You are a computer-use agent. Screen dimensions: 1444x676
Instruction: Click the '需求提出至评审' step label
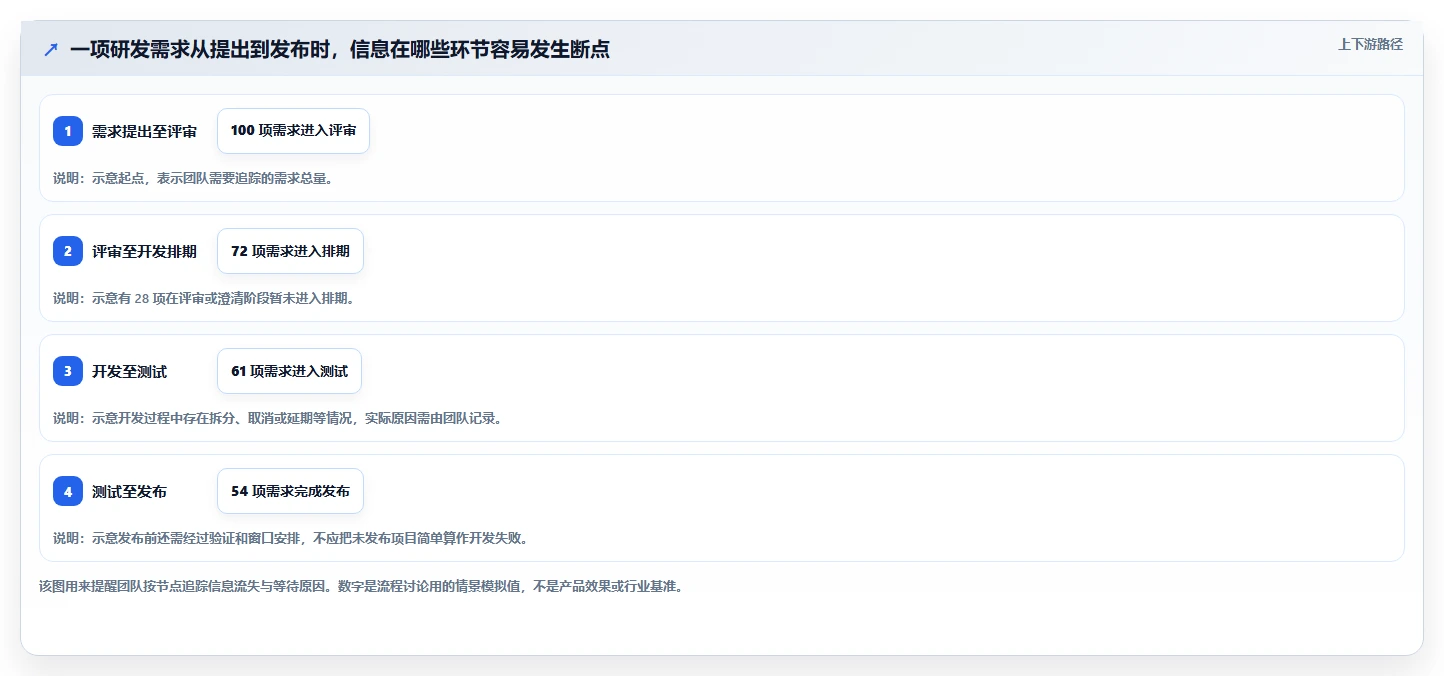click(144, 131)
